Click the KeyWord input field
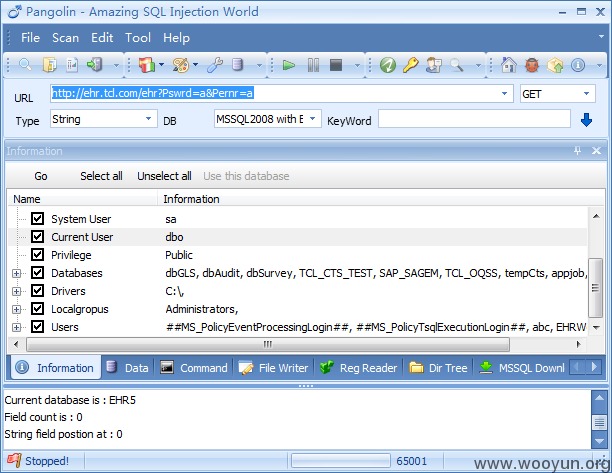This screenshot has width=612, height=473. 474,119
